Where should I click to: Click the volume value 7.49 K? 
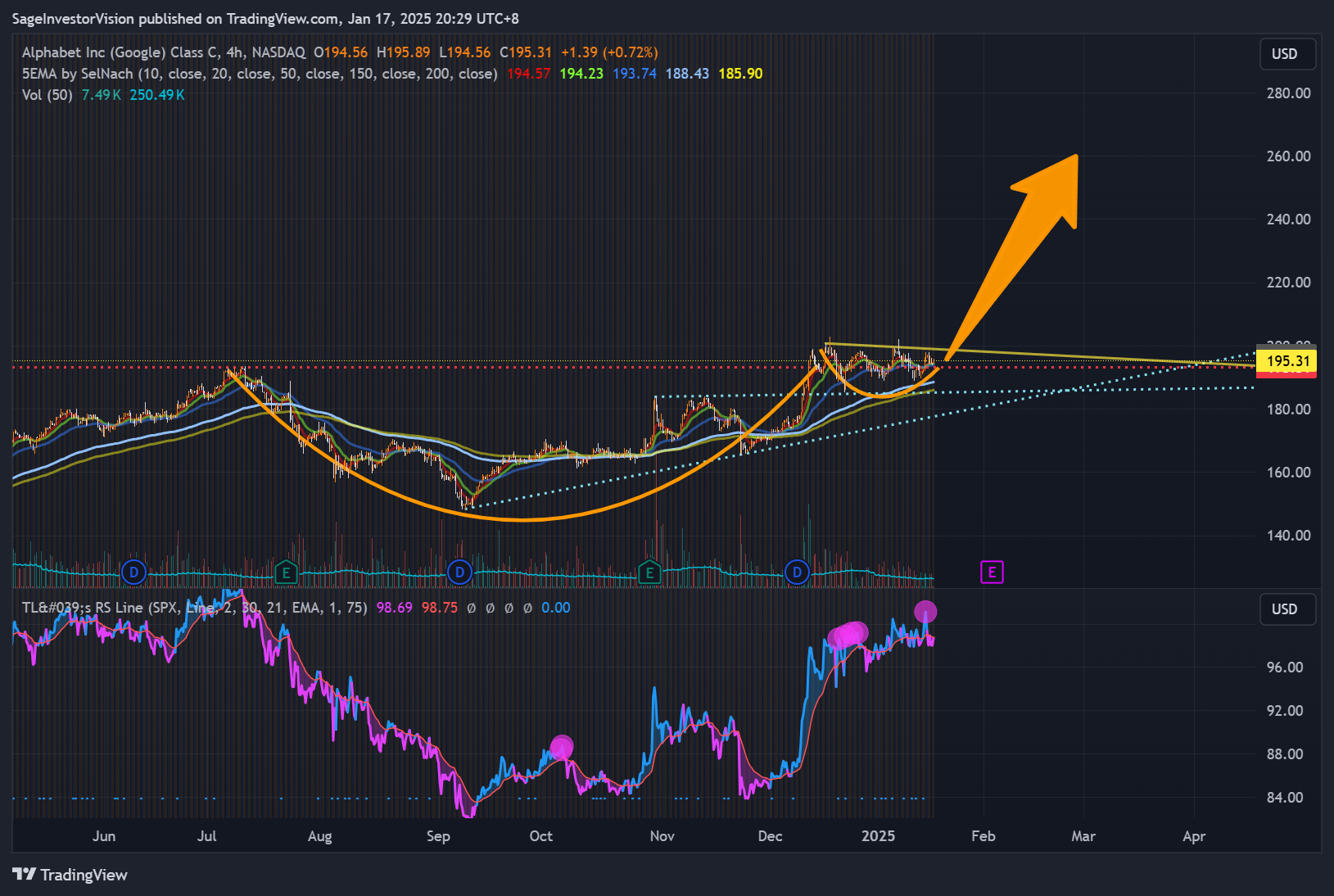tap(102, 95)
